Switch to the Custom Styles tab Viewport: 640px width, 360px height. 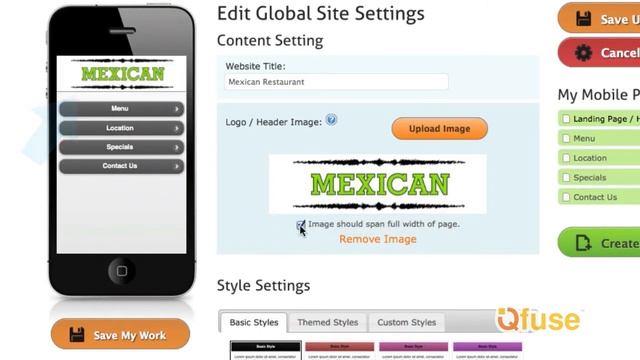(x=407, y=322)
